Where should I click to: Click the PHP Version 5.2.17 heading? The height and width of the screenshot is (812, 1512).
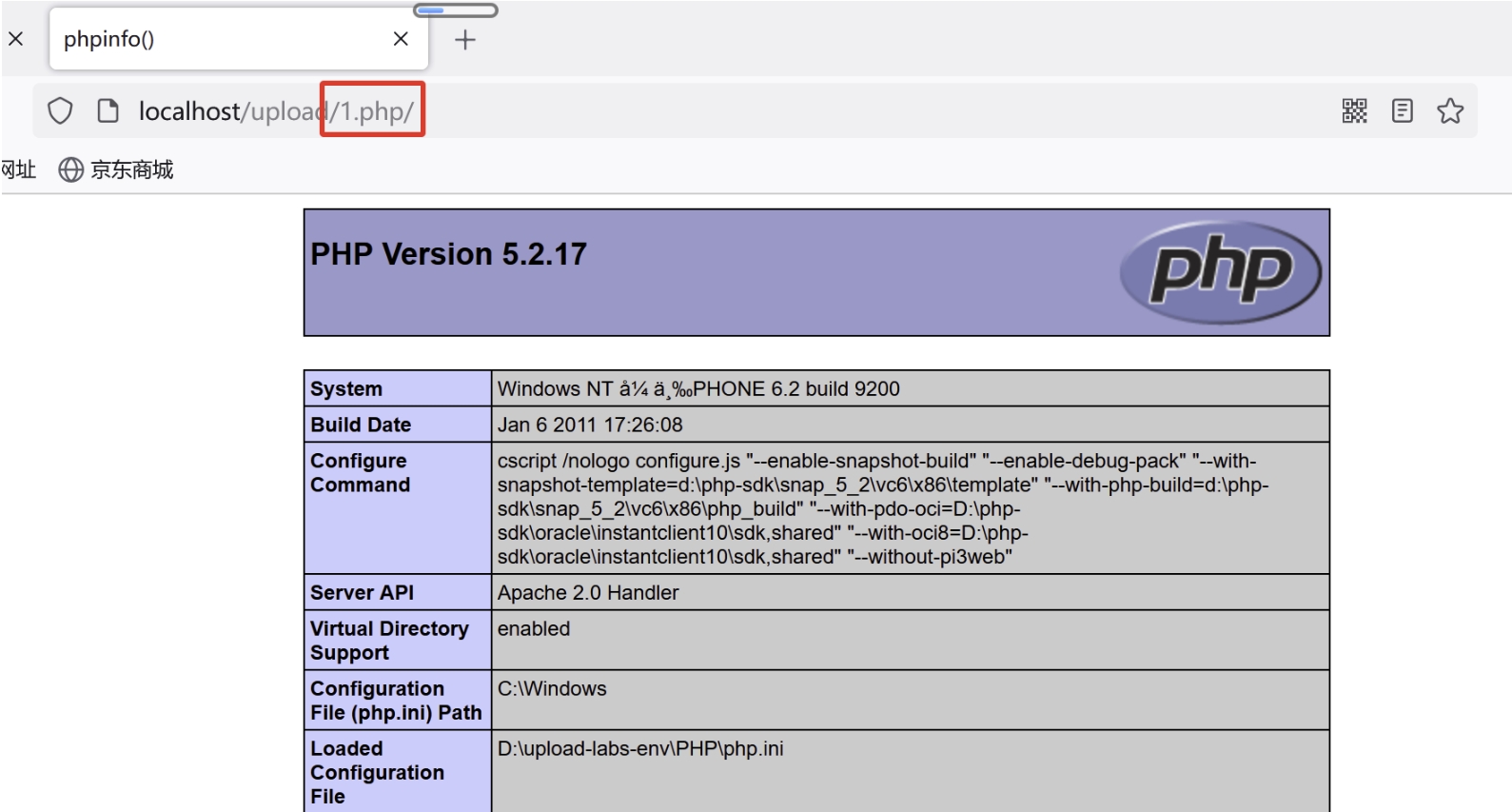(x=448, y=254)
